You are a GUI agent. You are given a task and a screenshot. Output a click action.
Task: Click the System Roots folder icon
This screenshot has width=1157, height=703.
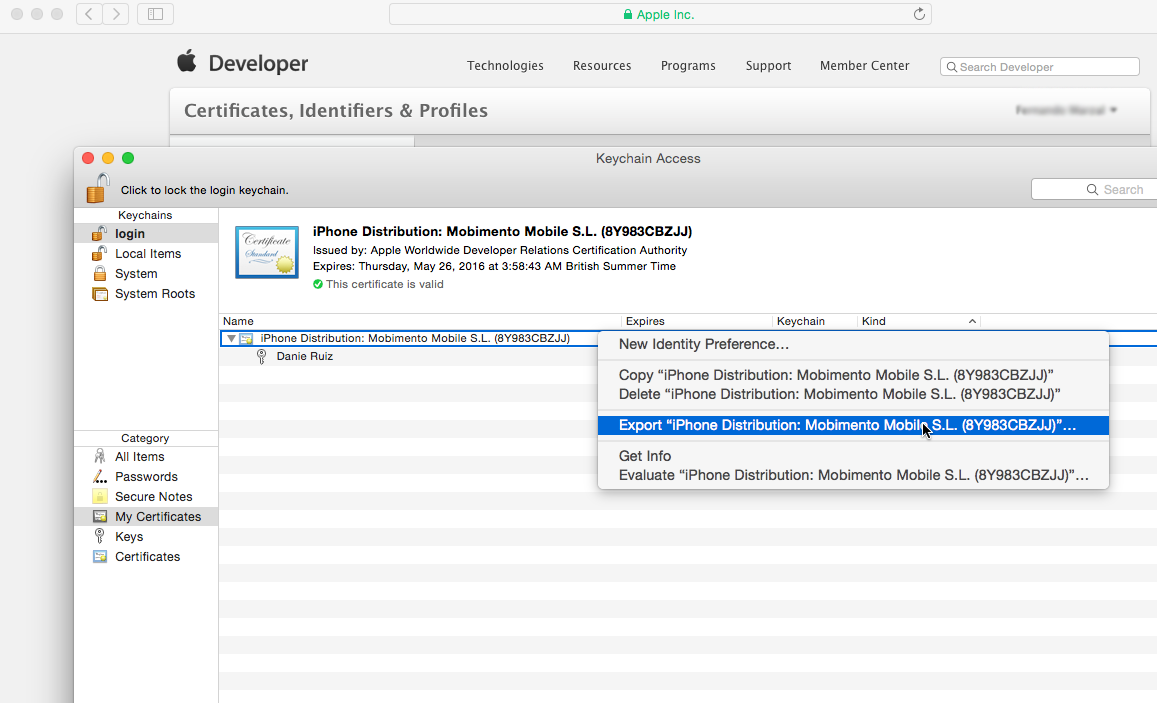point(100,294)
